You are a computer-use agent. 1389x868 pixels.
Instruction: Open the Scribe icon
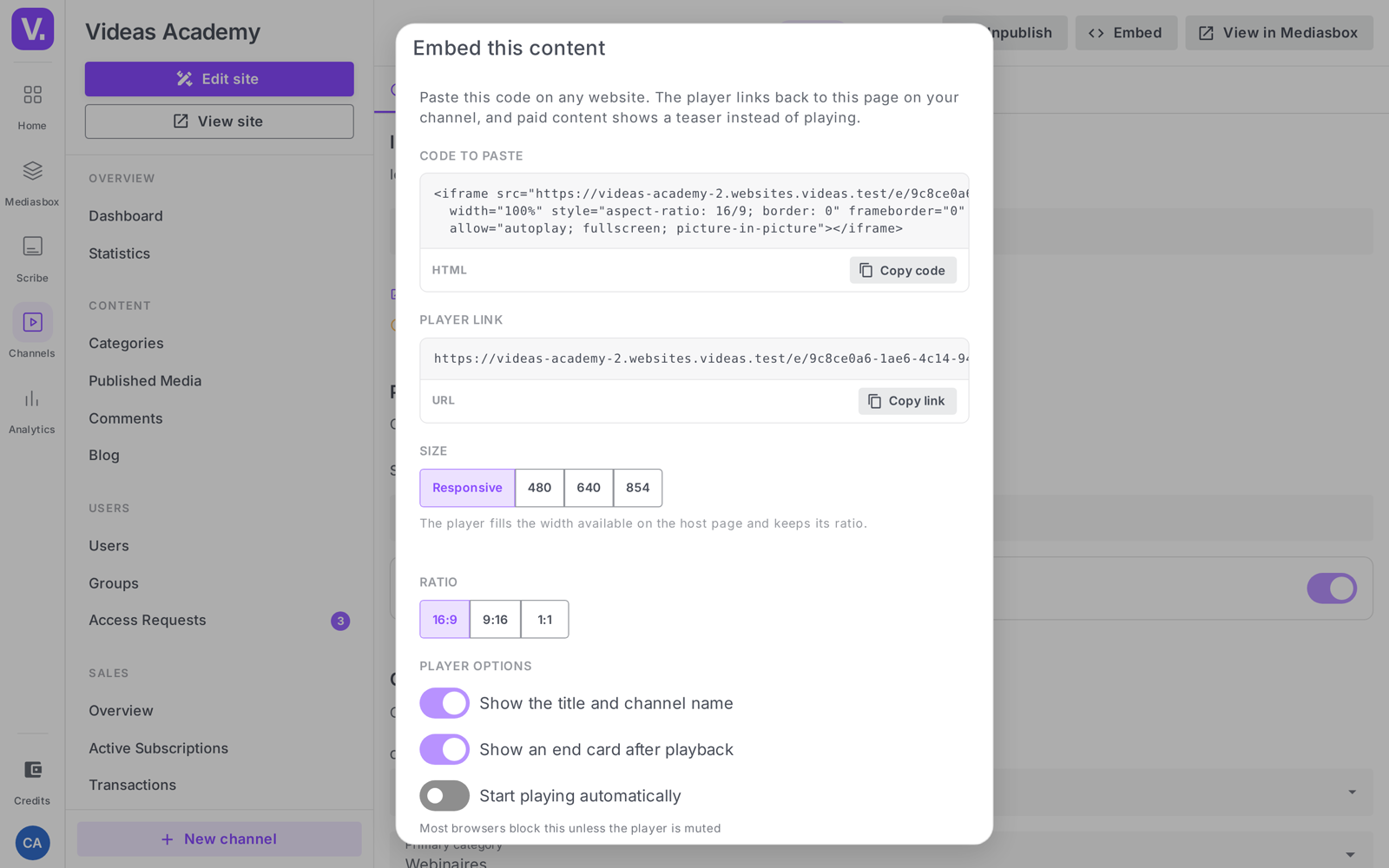[32, 247]
